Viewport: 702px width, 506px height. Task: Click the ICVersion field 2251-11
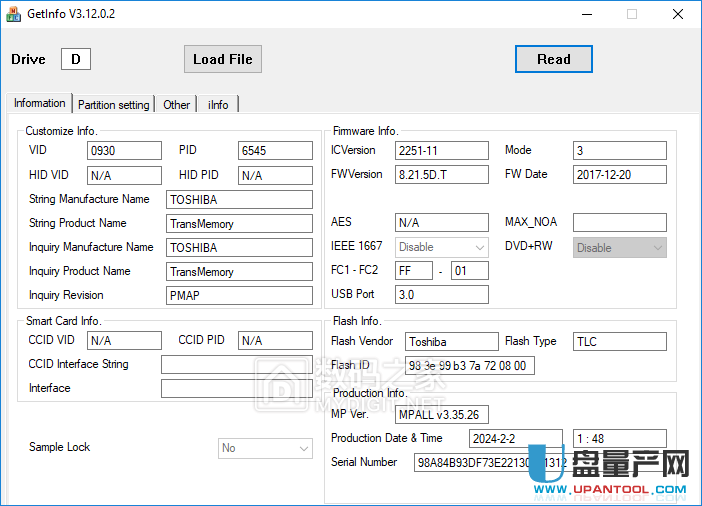tap(442, 151)
